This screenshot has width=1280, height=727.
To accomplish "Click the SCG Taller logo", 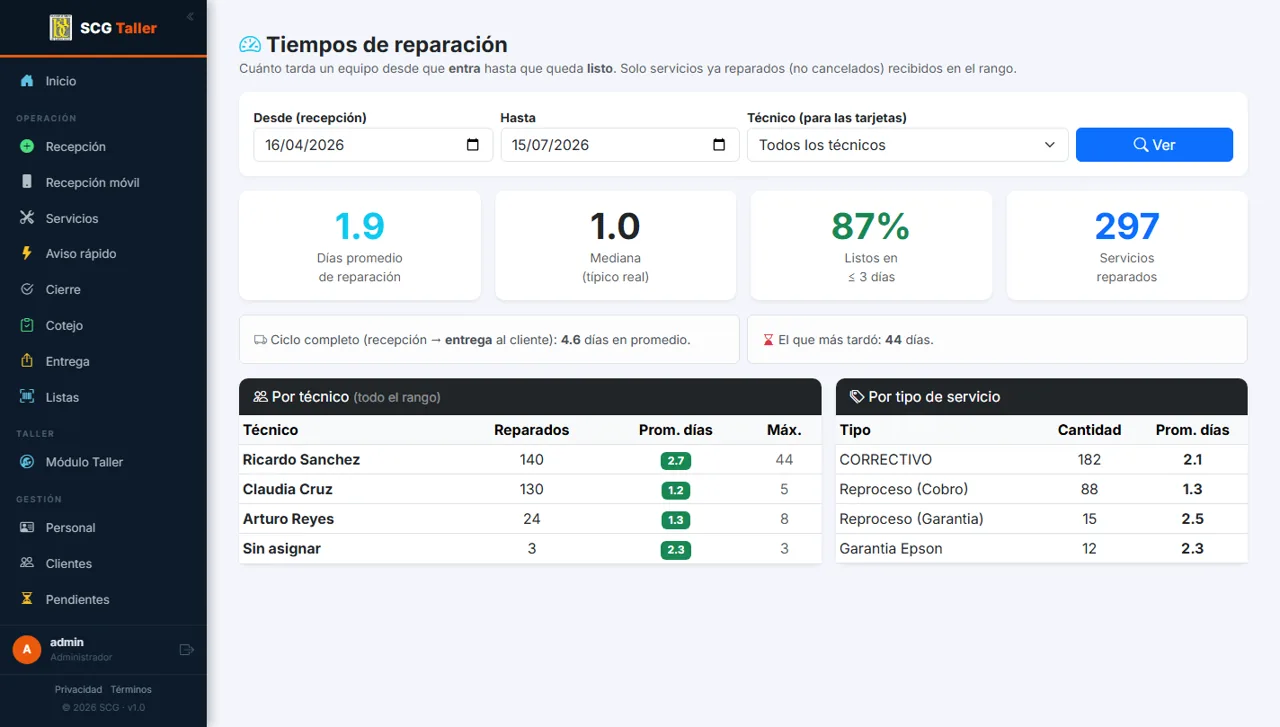I will (103, 28).
